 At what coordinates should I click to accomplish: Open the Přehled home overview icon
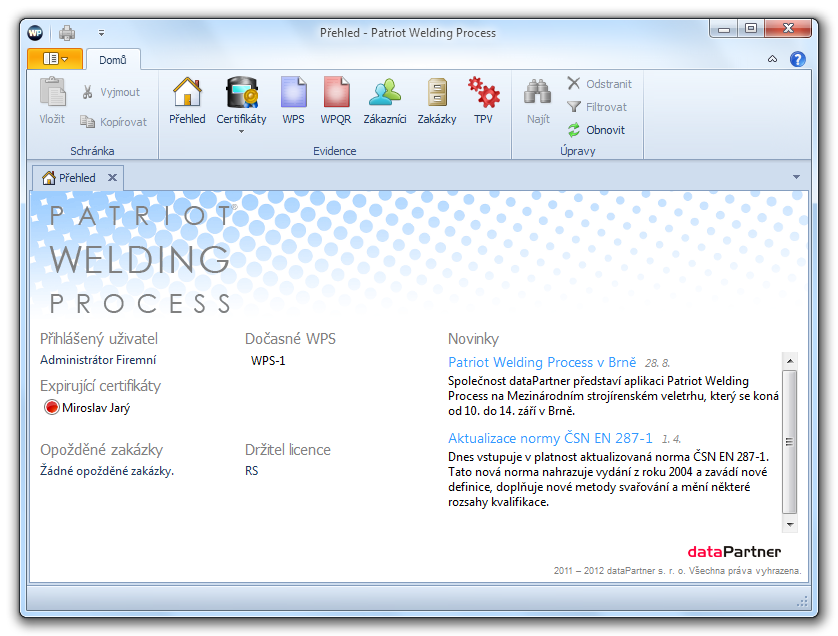click(x=187, y=101)
